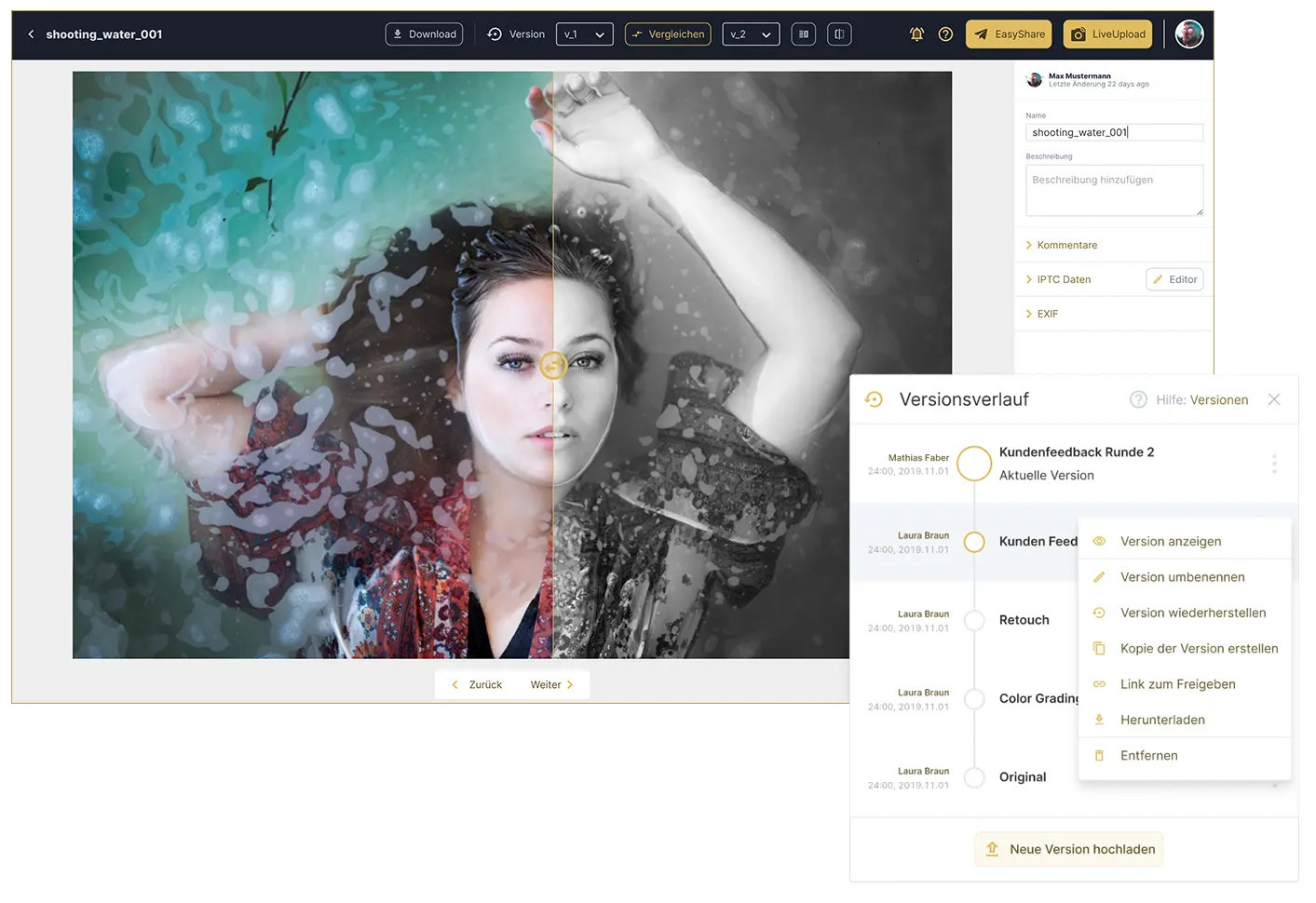Image resolution: width=1316 pixels, height=903 pixels.
Task: Select the split-view comparison icon
Action: pos(839,34)
